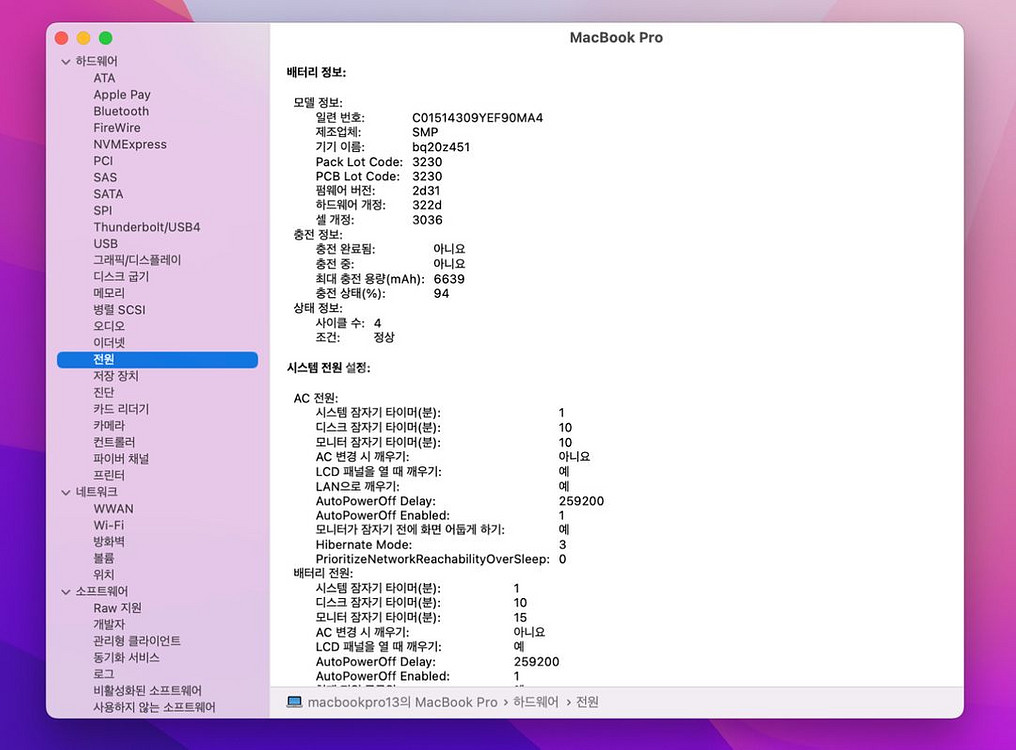1016x750 pixels.
Task: Click the MacBook Pro window title
Action: pos(616,38)
